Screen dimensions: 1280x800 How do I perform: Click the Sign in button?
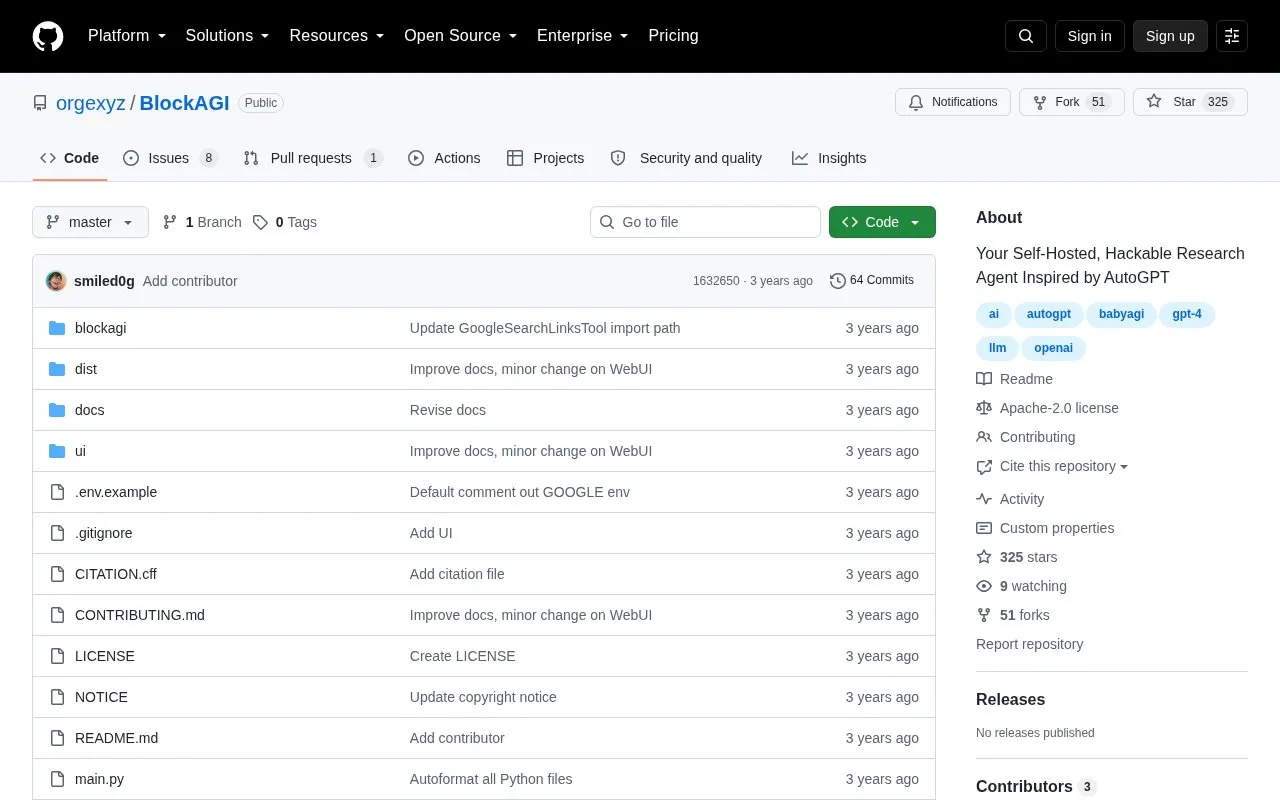tap(1090, 36)
